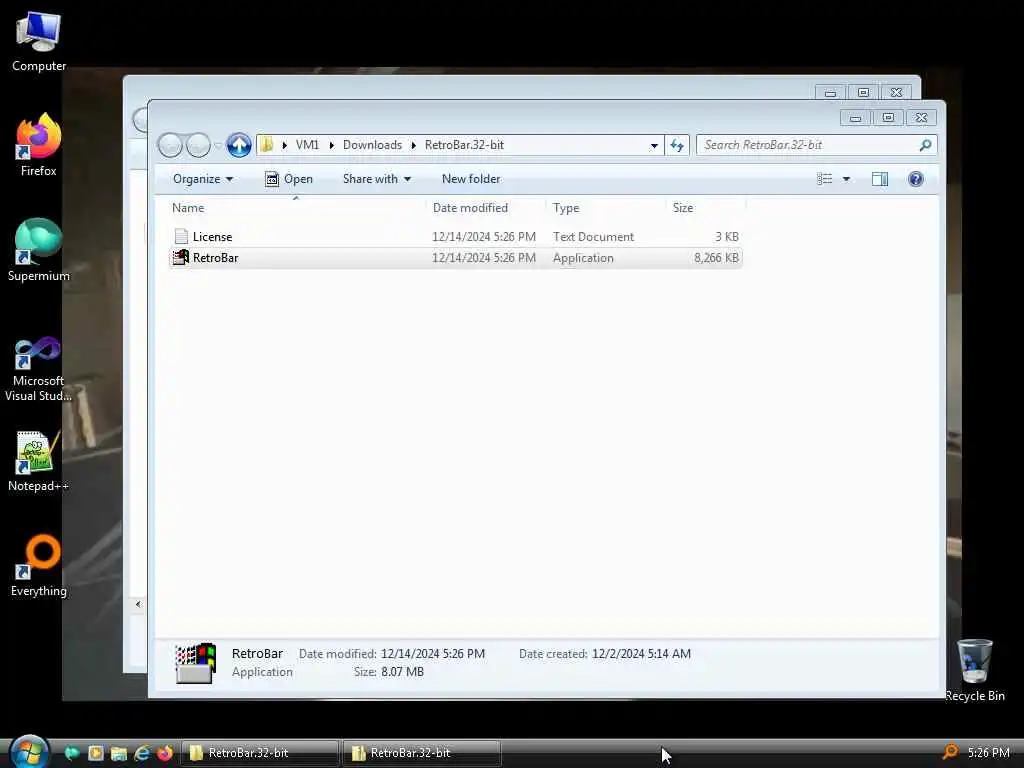Click the Windows Start orb
This screenshot has width=1024, height=768.
click(29, 752)
